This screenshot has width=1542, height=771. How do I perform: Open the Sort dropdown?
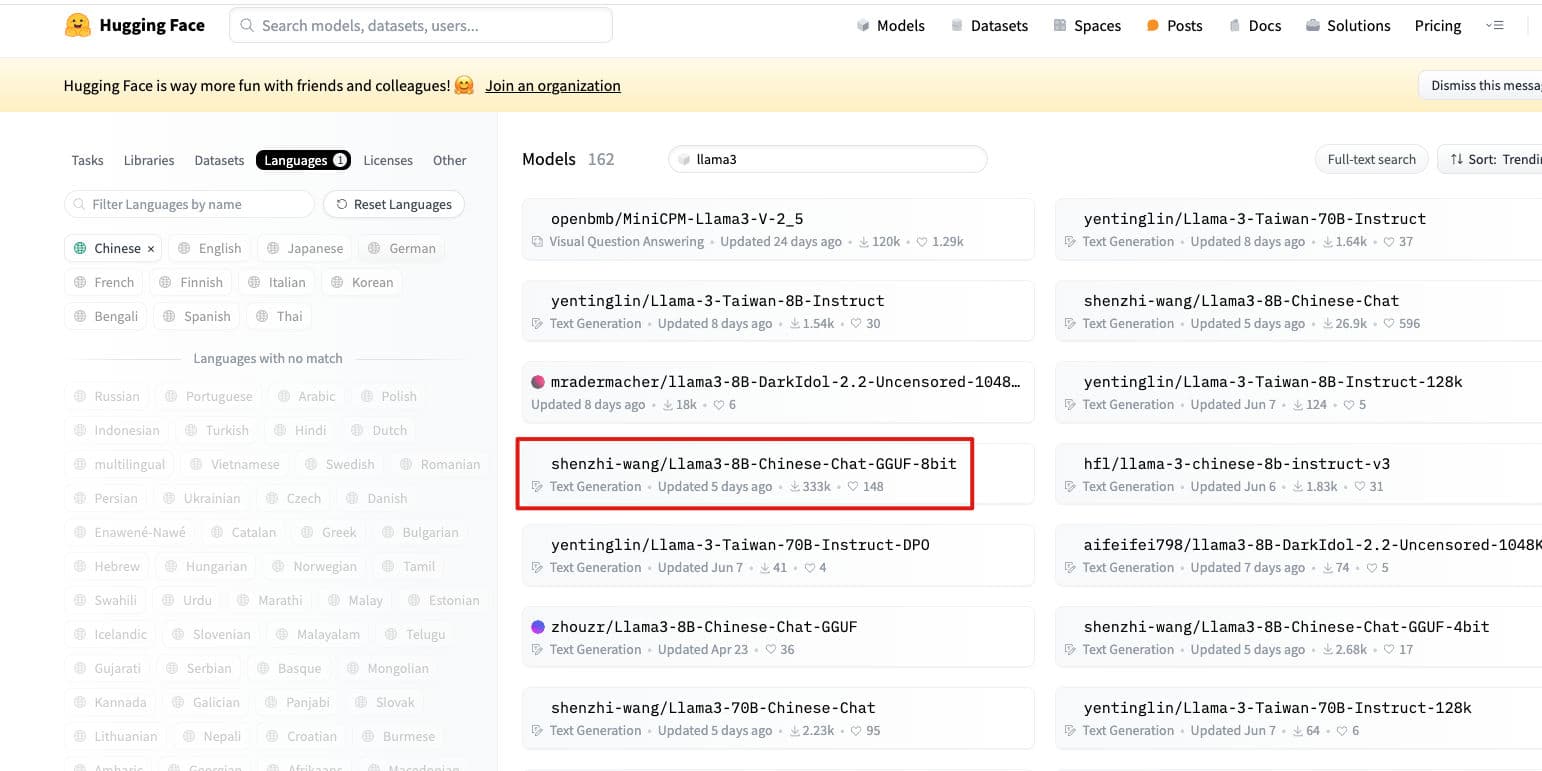(1492, 159)
